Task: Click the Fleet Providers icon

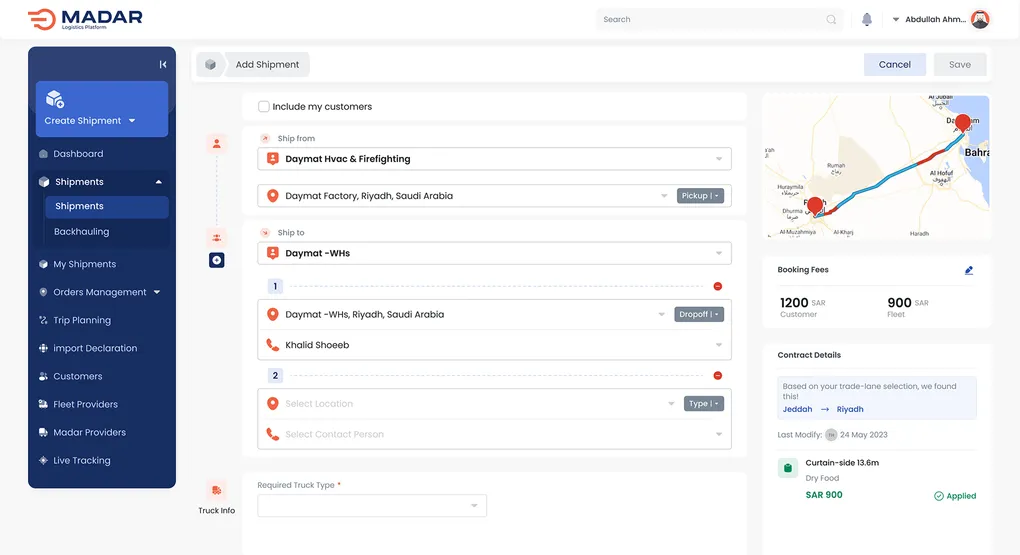Action: click(44, 404)
